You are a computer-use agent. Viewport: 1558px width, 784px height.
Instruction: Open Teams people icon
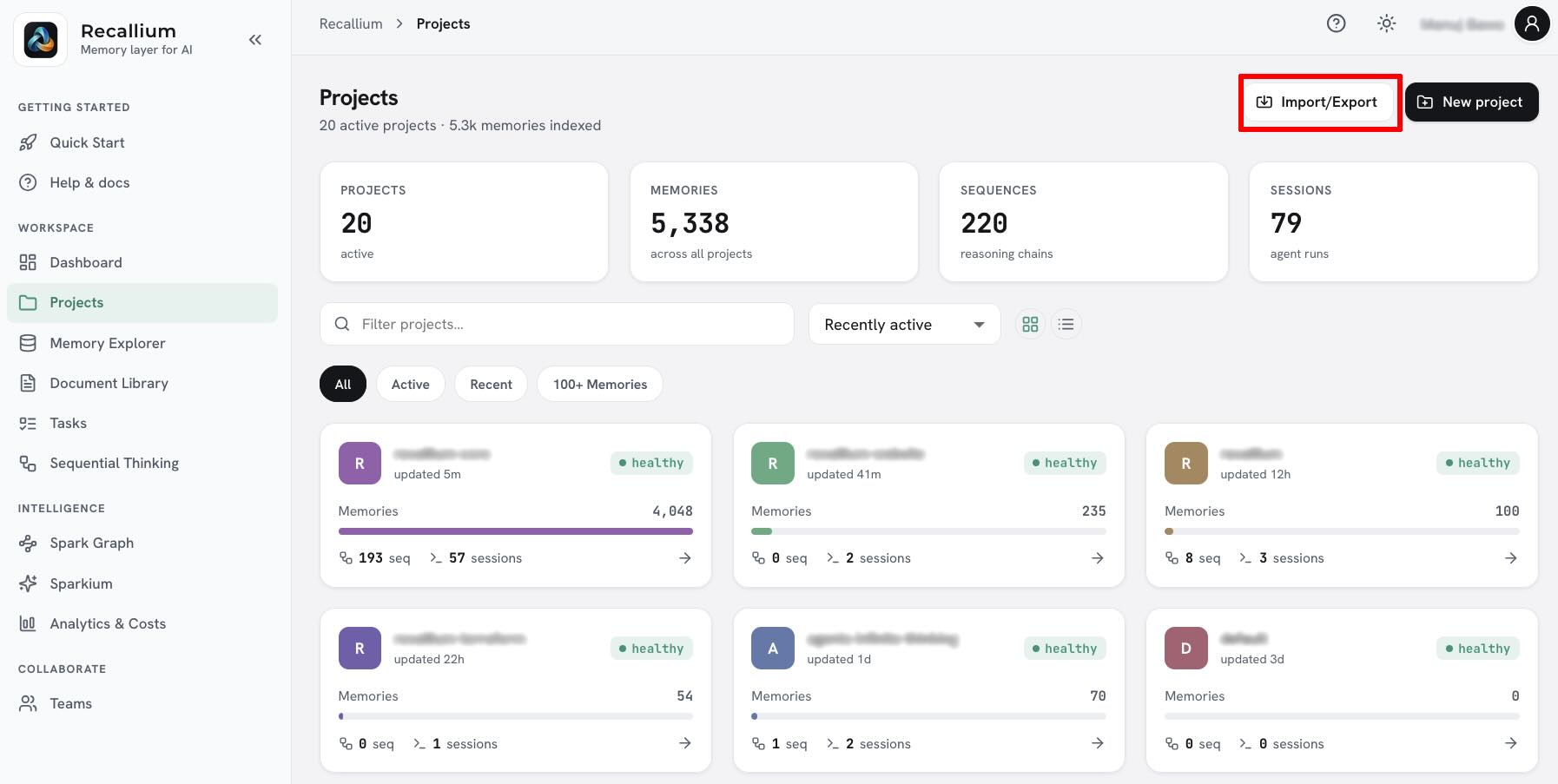click(x=28, y=703)
